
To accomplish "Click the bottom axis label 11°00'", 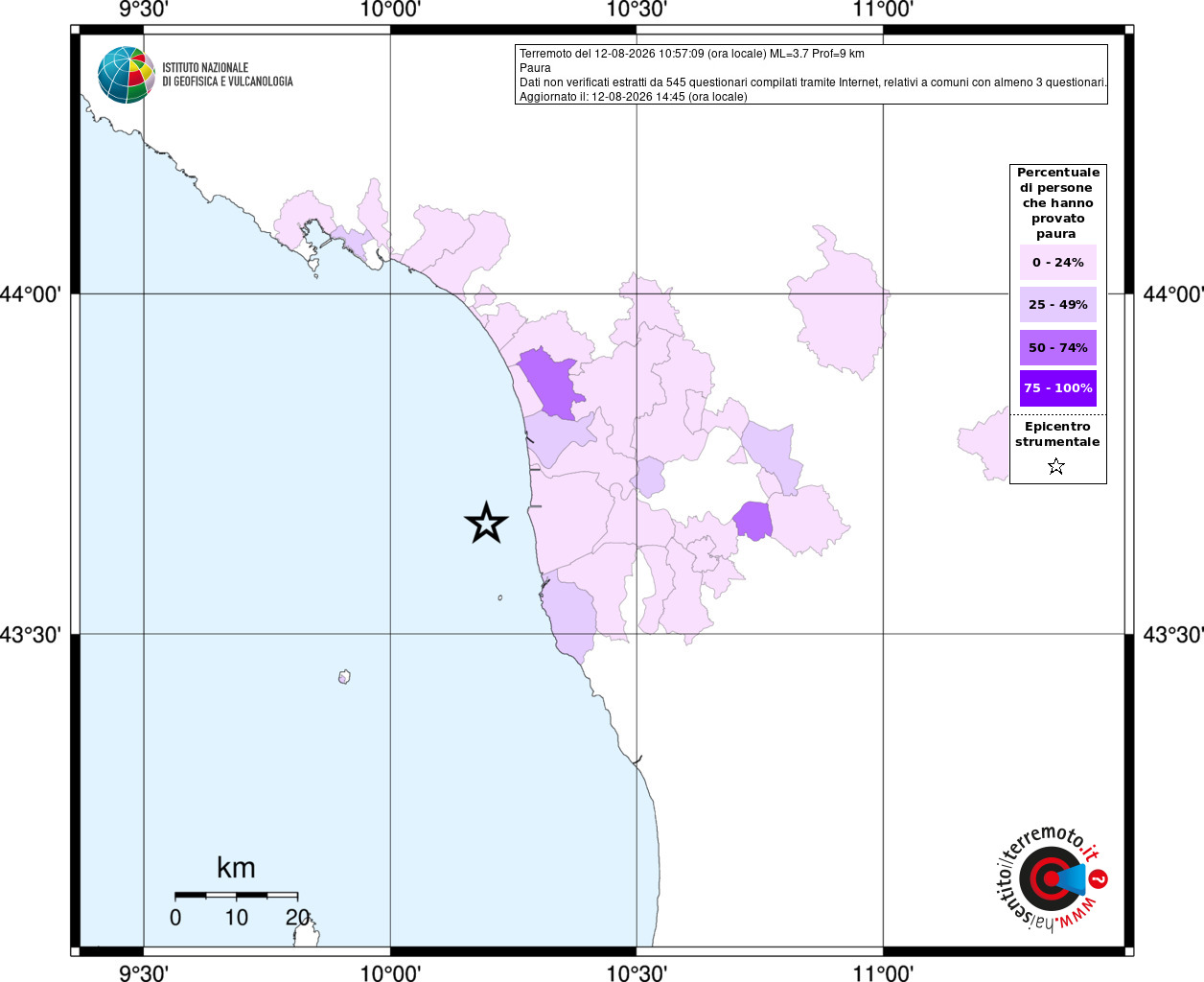I will pyautogui.click(x=883, y=973).
